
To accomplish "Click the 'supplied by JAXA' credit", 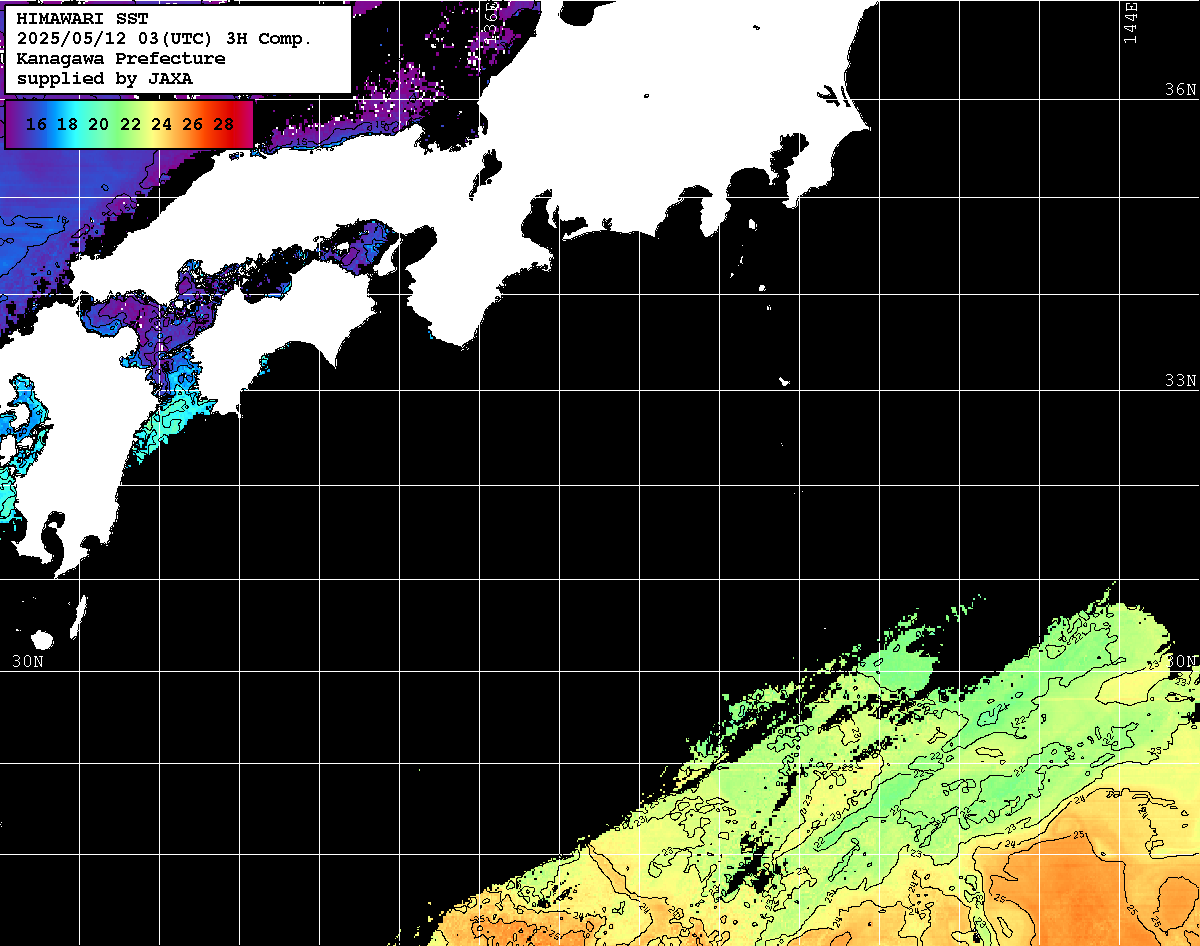I will (x=106, y=78).
